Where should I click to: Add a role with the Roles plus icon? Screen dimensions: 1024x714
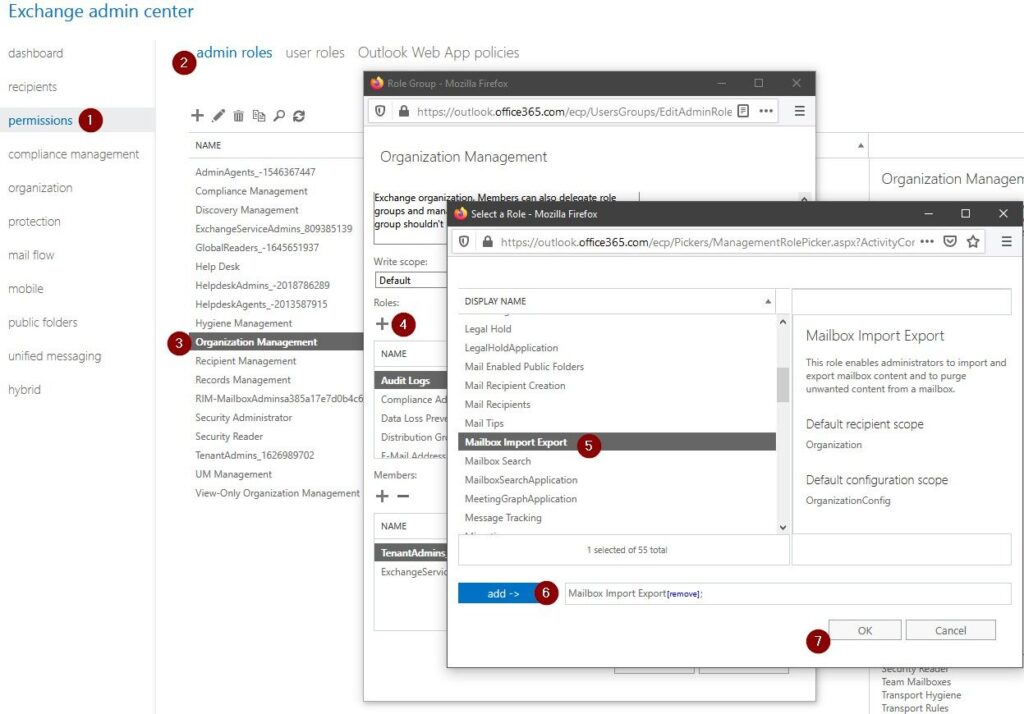coord(382,324)
